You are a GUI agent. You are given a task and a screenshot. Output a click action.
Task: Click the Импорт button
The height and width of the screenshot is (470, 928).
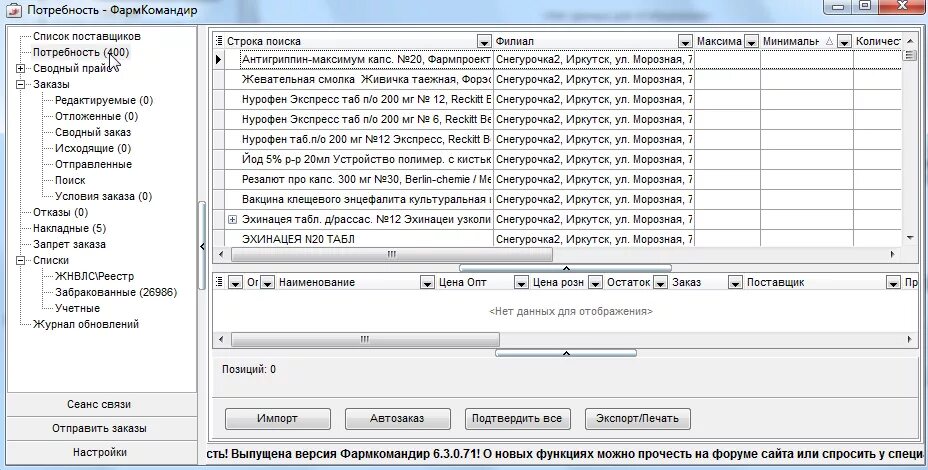click(x=278, y=419)
